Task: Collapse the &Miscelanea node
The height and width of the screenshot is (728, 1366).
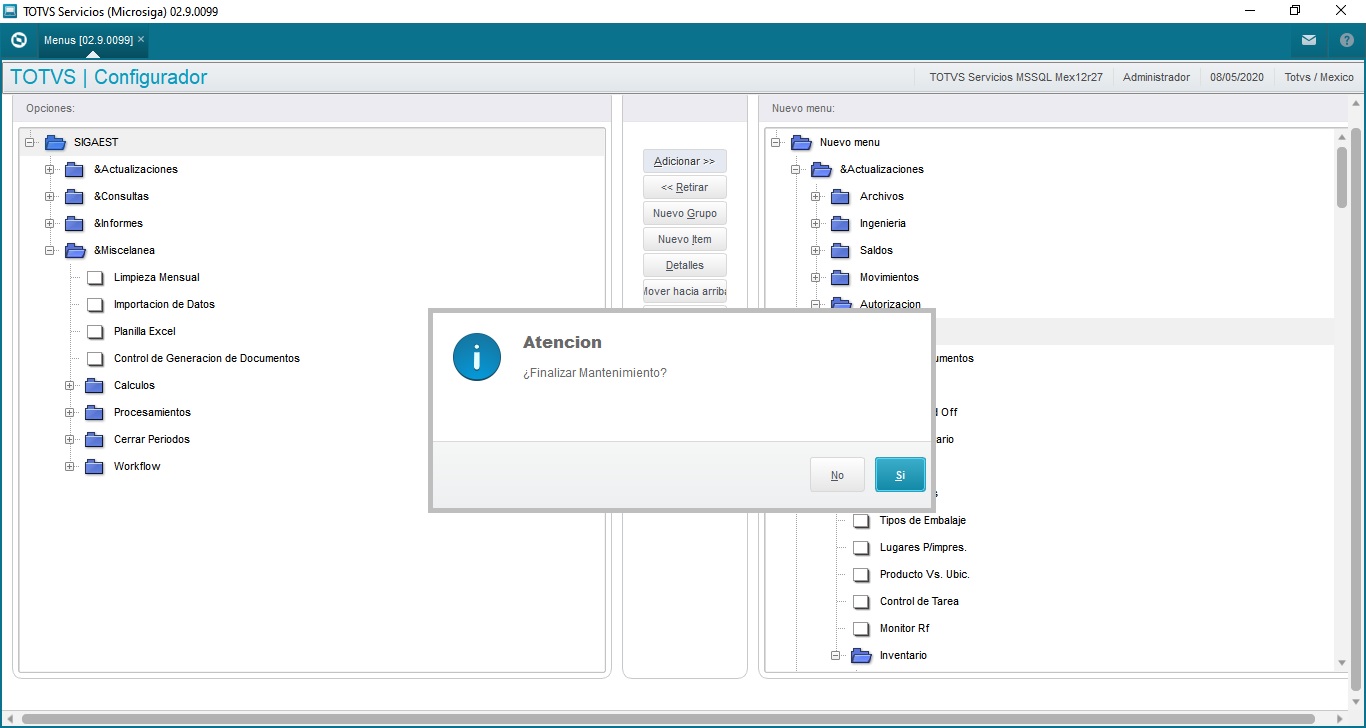Action: (x=49, y=250)
